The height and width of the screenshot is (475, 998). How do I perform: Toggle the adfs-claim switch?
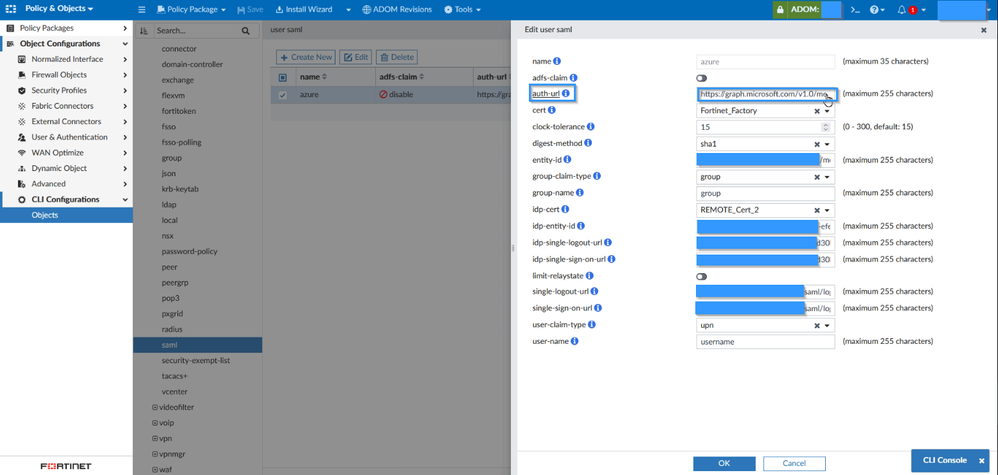coord(701,78)
